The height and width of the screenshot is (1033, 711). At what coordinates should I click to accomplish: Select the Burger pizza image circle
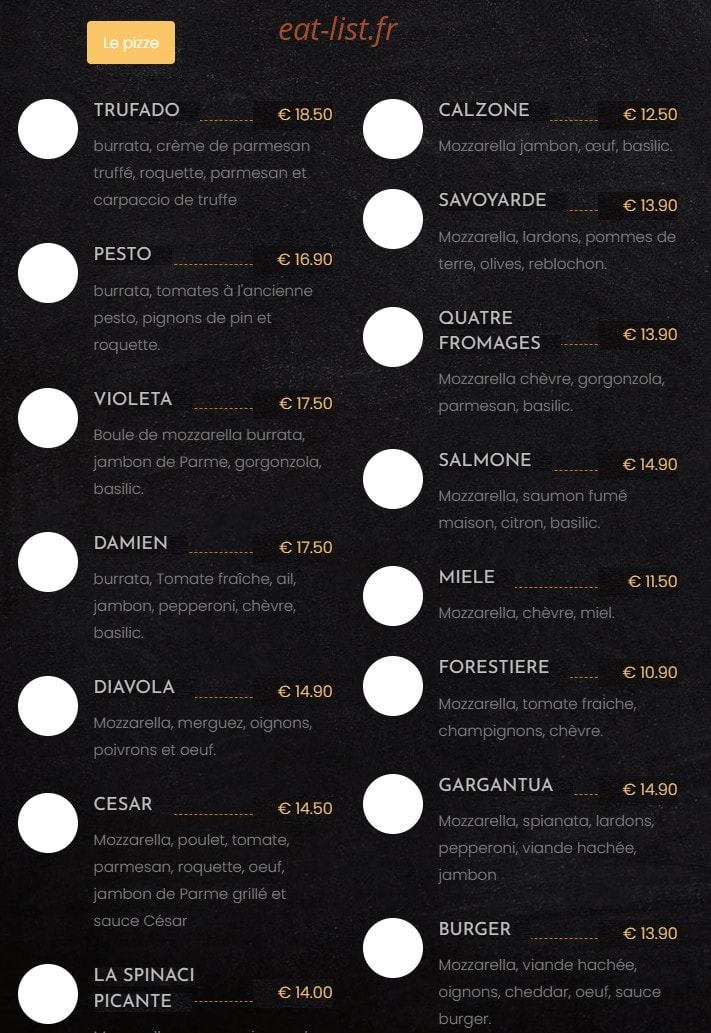click(x=393, y=948)
